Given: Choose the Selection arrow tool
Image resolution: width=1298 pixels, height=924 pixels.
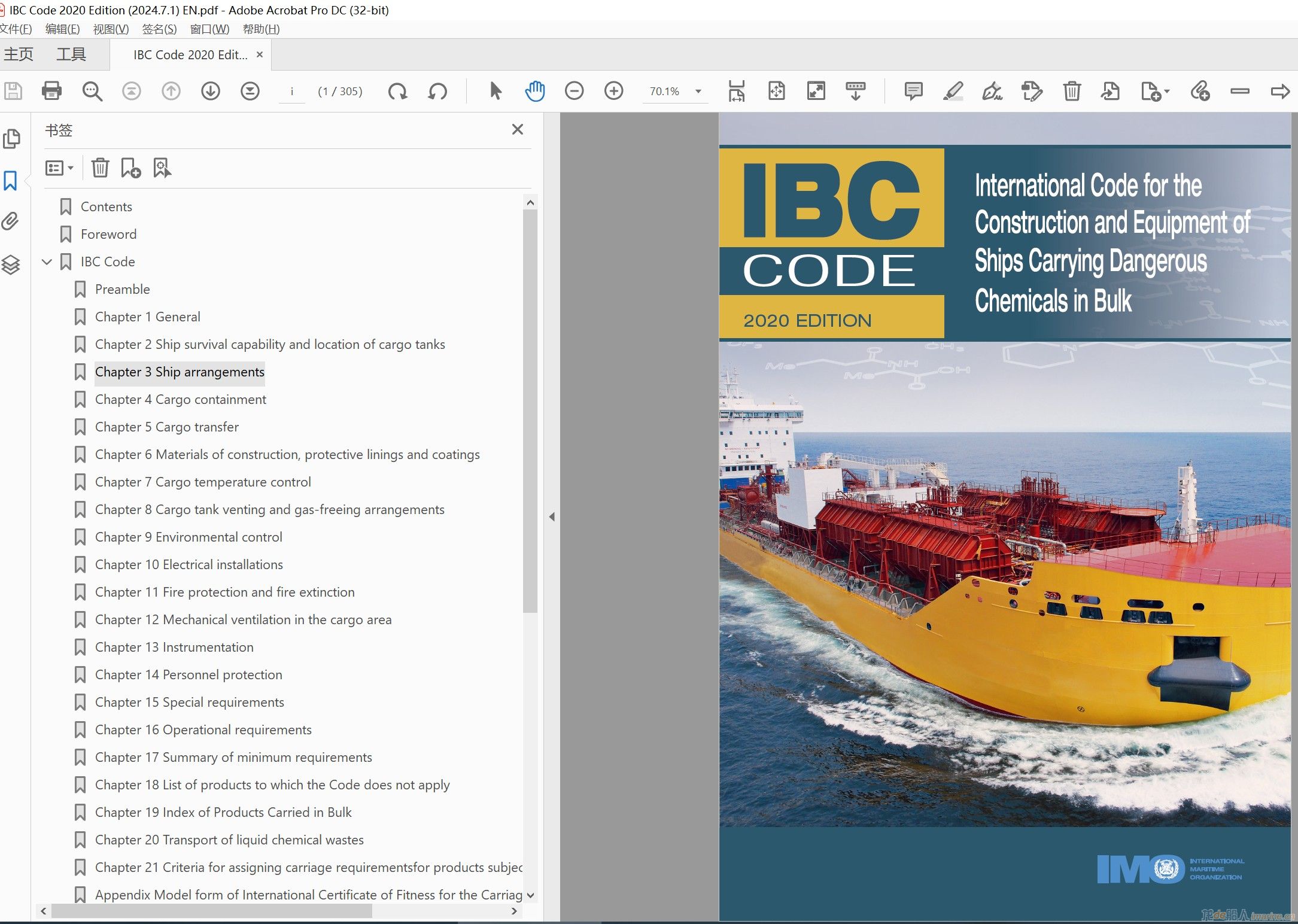Looking at the screenshot, I should point(496,91).
